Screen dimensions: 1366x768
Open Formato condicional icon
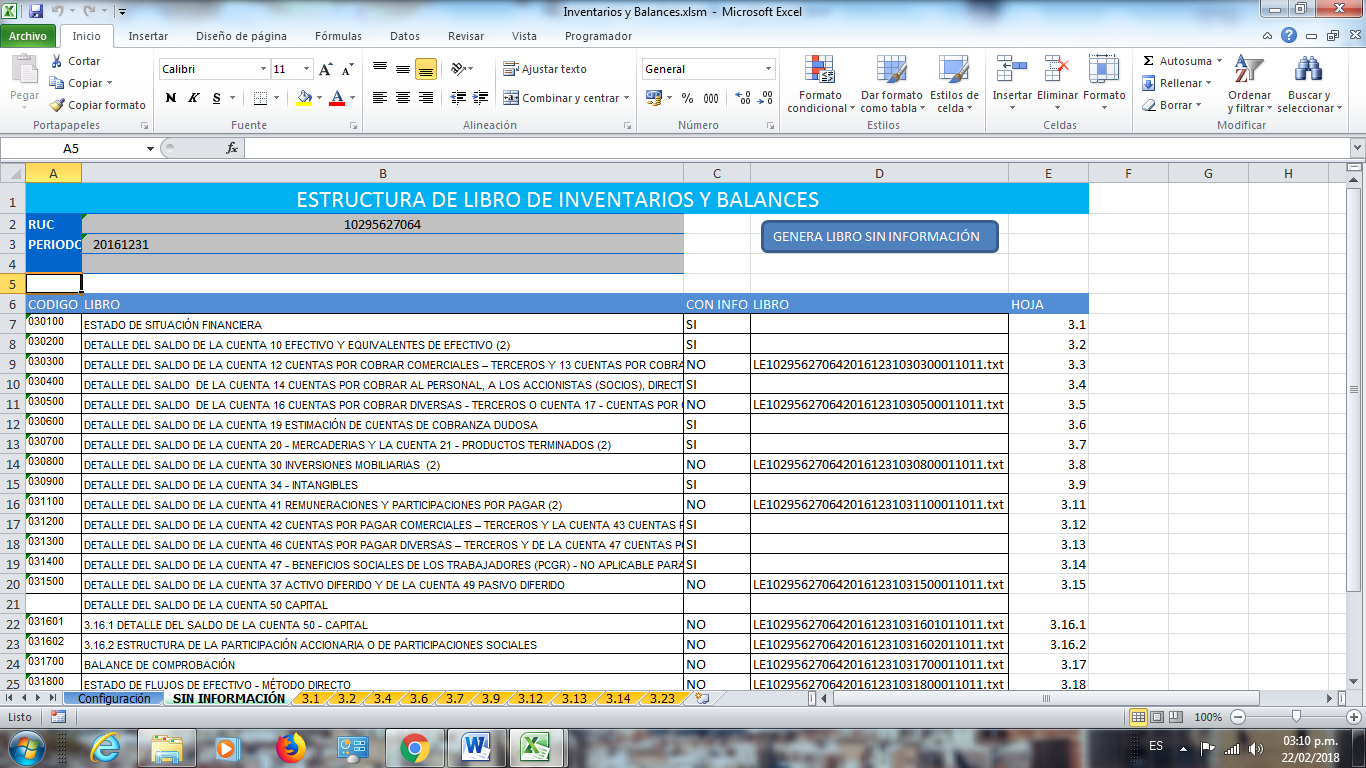(x=820, y=70)
